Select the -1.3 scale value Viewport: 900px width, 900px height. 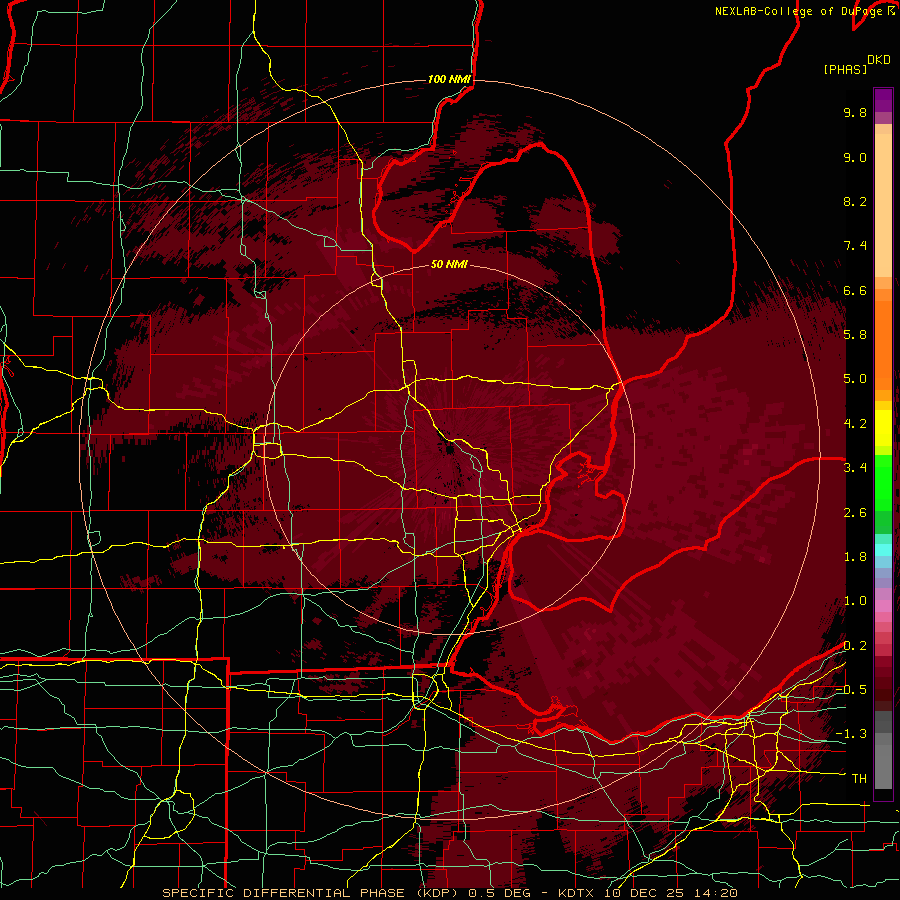pyautogui.click(x=851, y=734)
